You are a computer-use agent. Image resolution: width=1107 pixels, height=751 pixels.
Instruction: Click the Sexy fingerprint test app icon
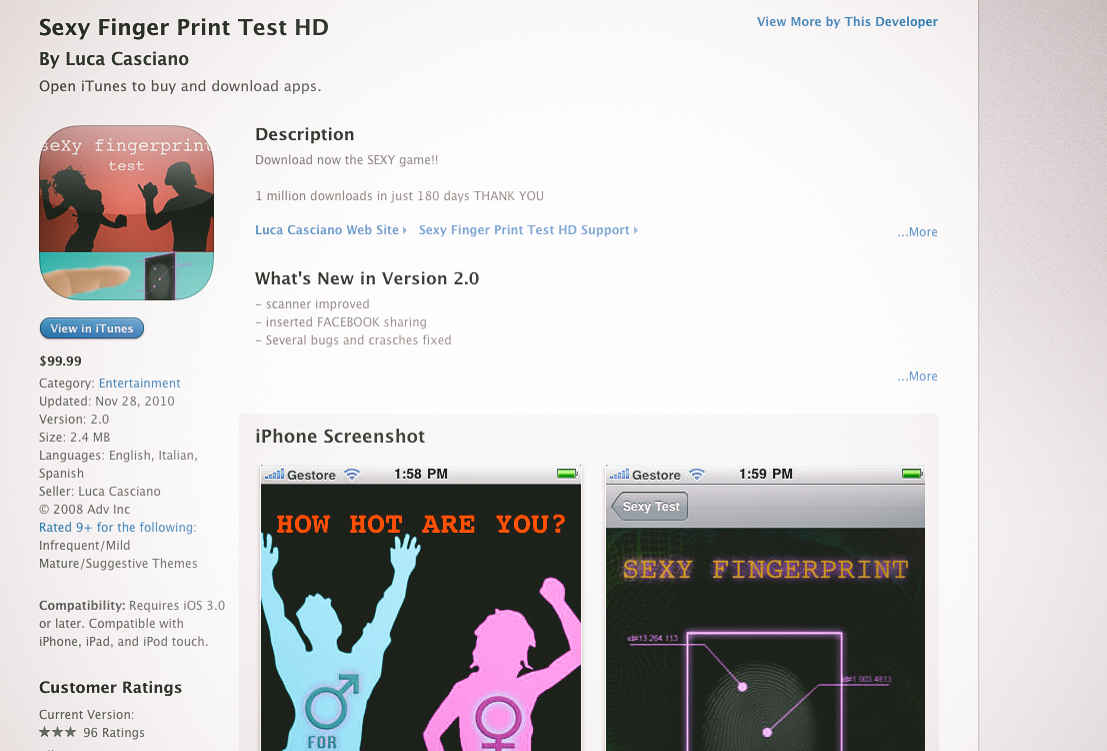[x=126, y=212]
